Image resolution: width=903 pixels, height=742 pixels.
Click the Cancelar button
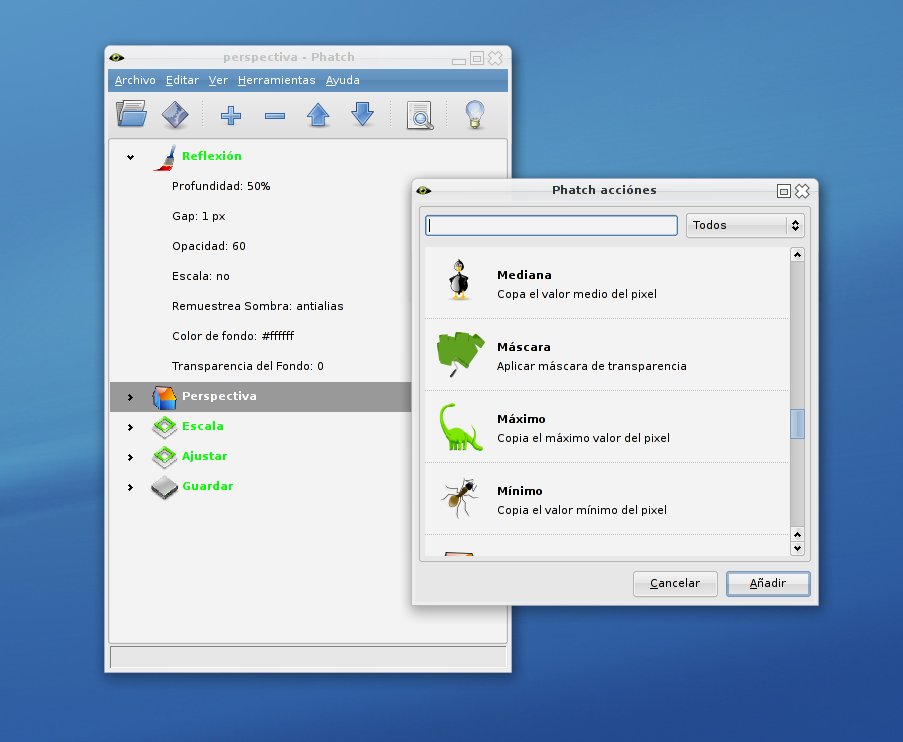pos(675,584)
